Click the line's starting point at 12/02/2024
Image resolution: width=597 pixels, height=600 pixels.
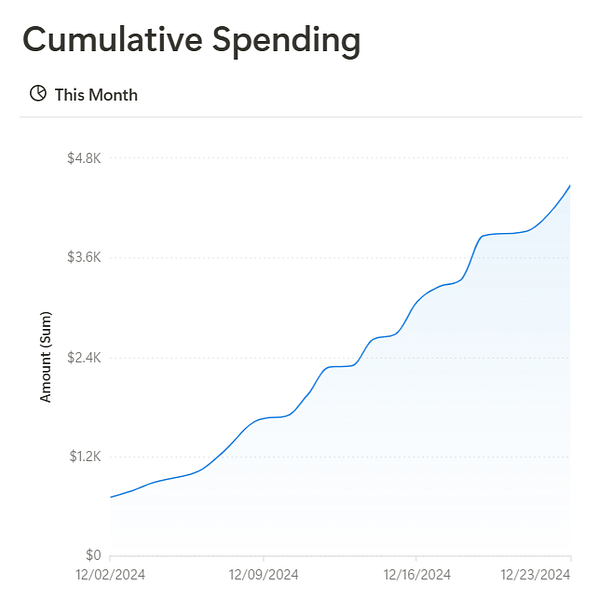click(111, 497)
